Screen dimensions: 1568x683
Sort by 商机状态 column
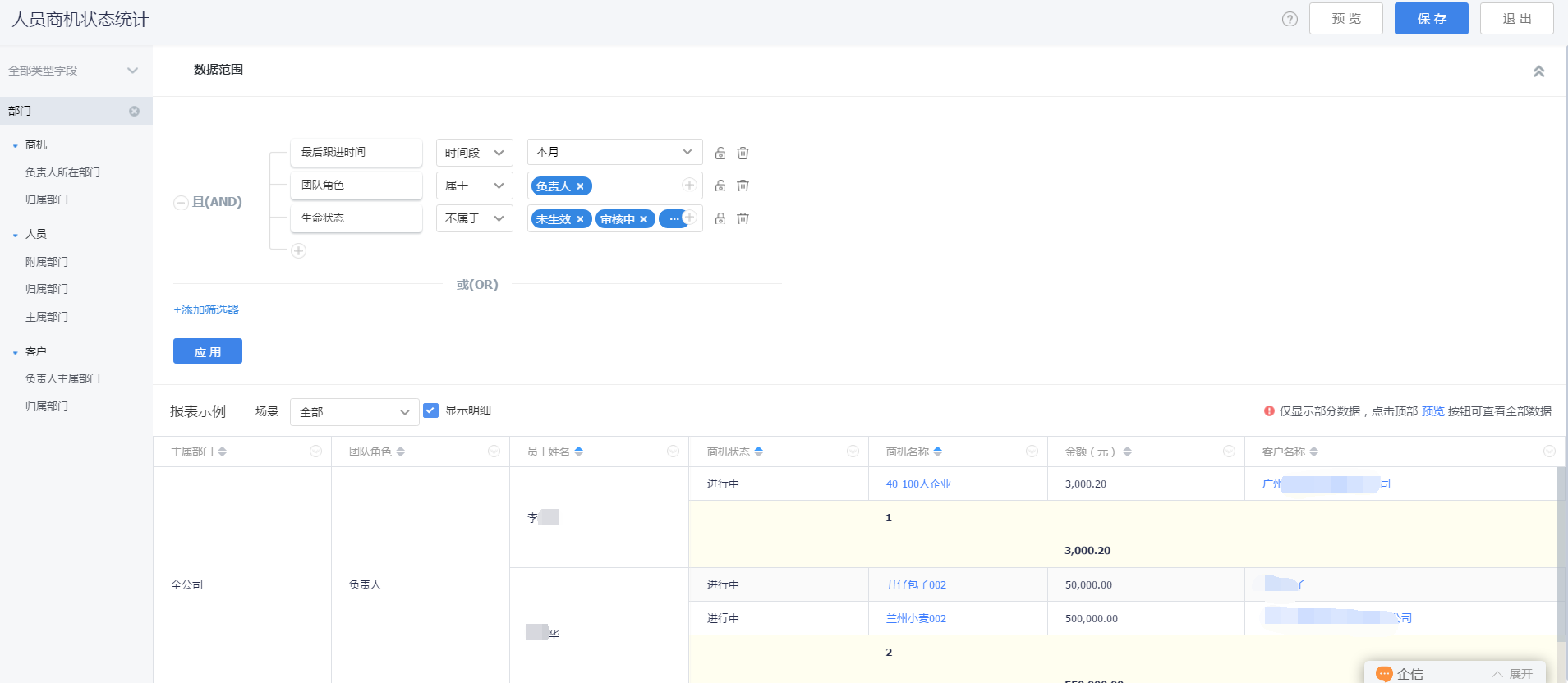coord(758,452)
